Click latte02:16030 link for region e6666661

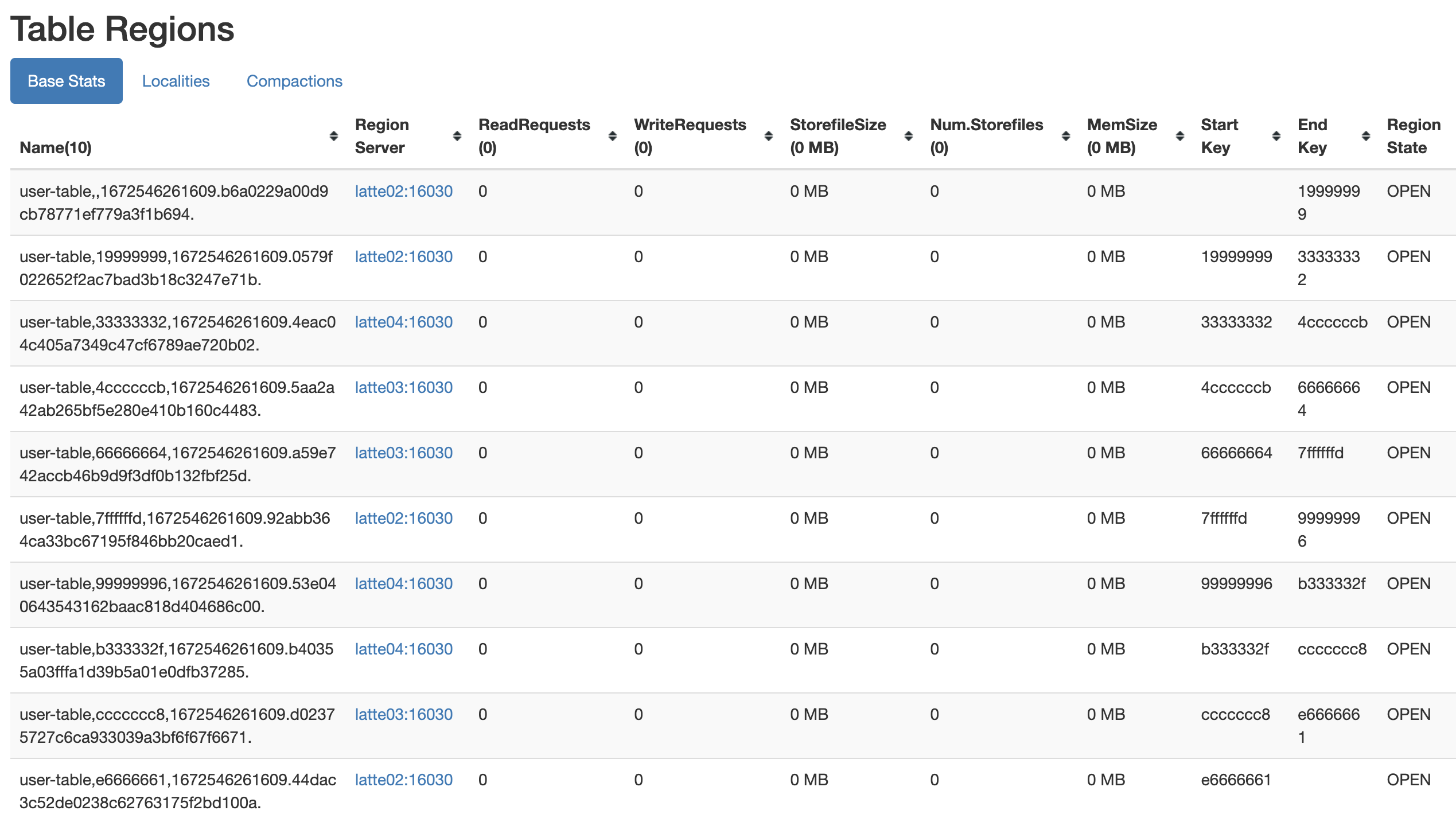coord(403,780)
